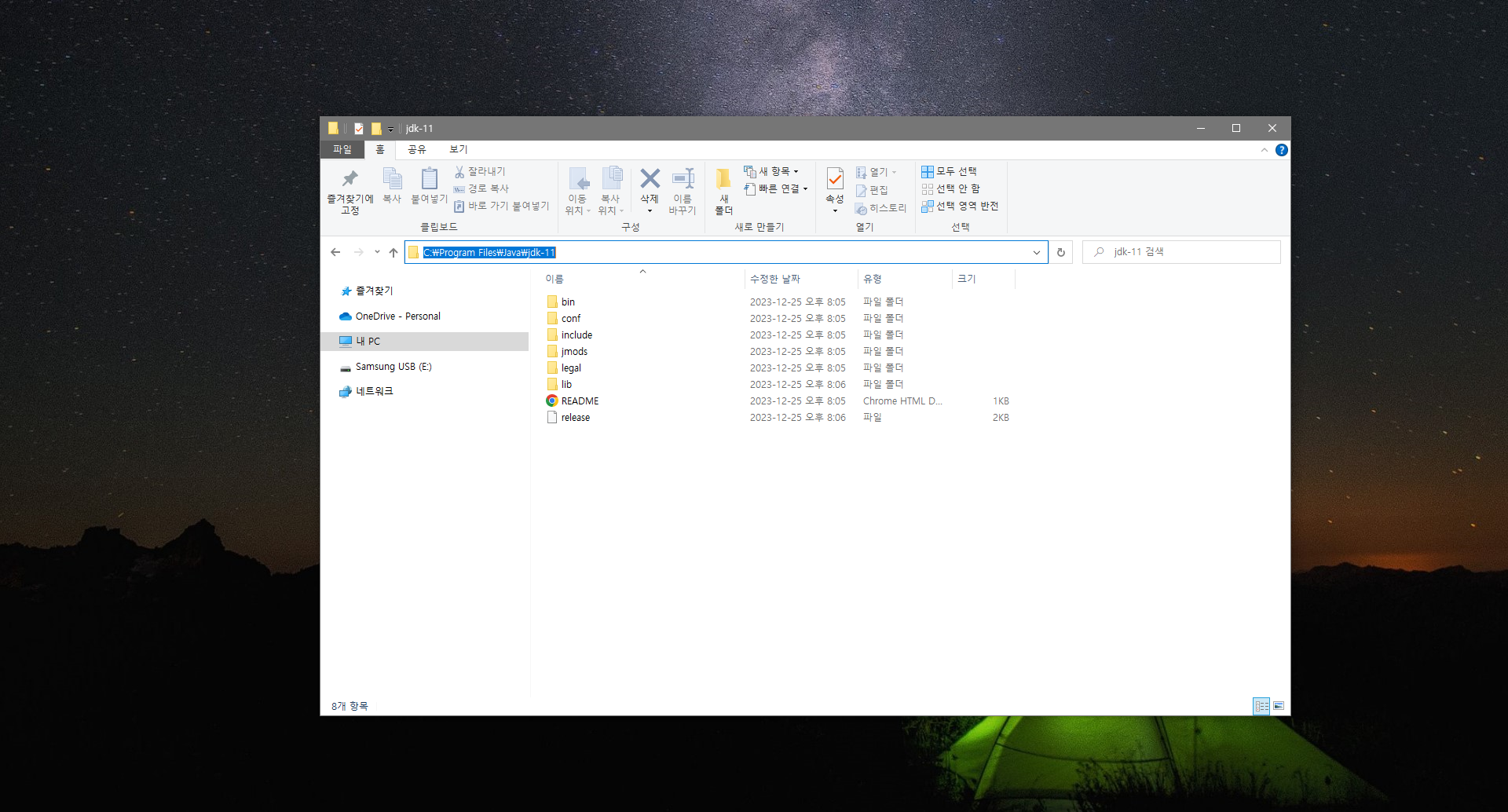Click Paste shortcut (바로 가기 붙여넣기)

(501, 206)
